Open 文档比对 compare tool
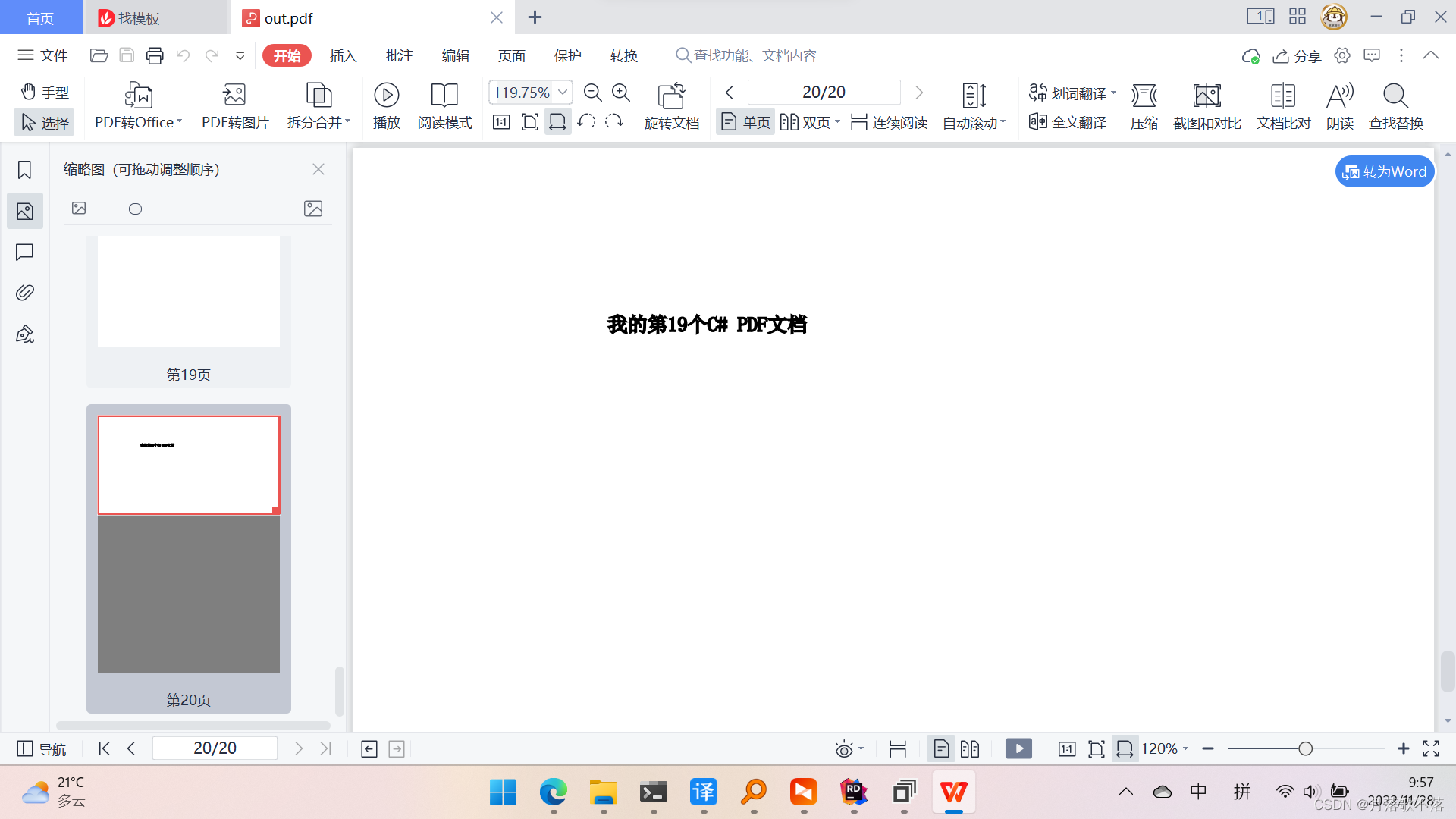 (1283, 106)
